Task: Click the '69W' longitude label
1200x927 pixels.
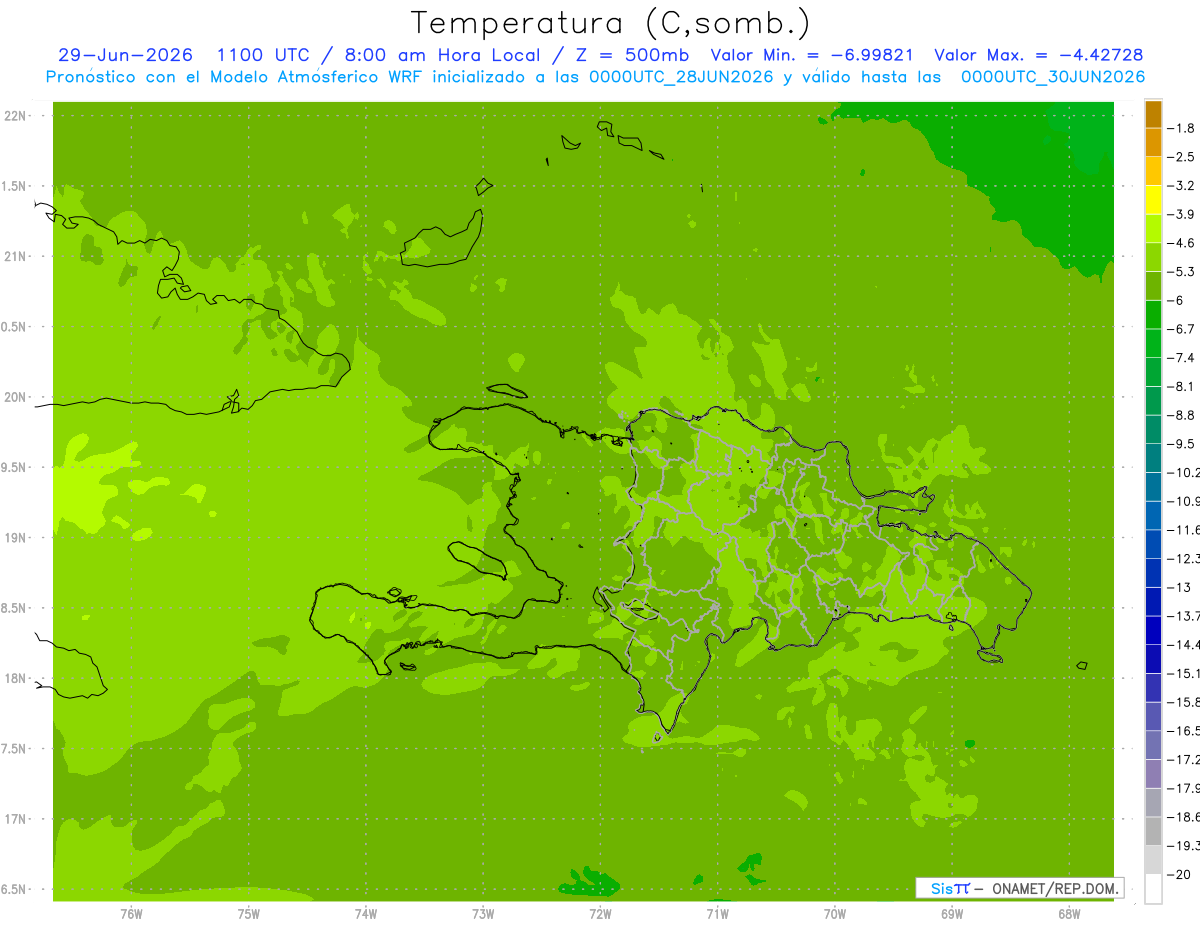Action: [952, 914]
